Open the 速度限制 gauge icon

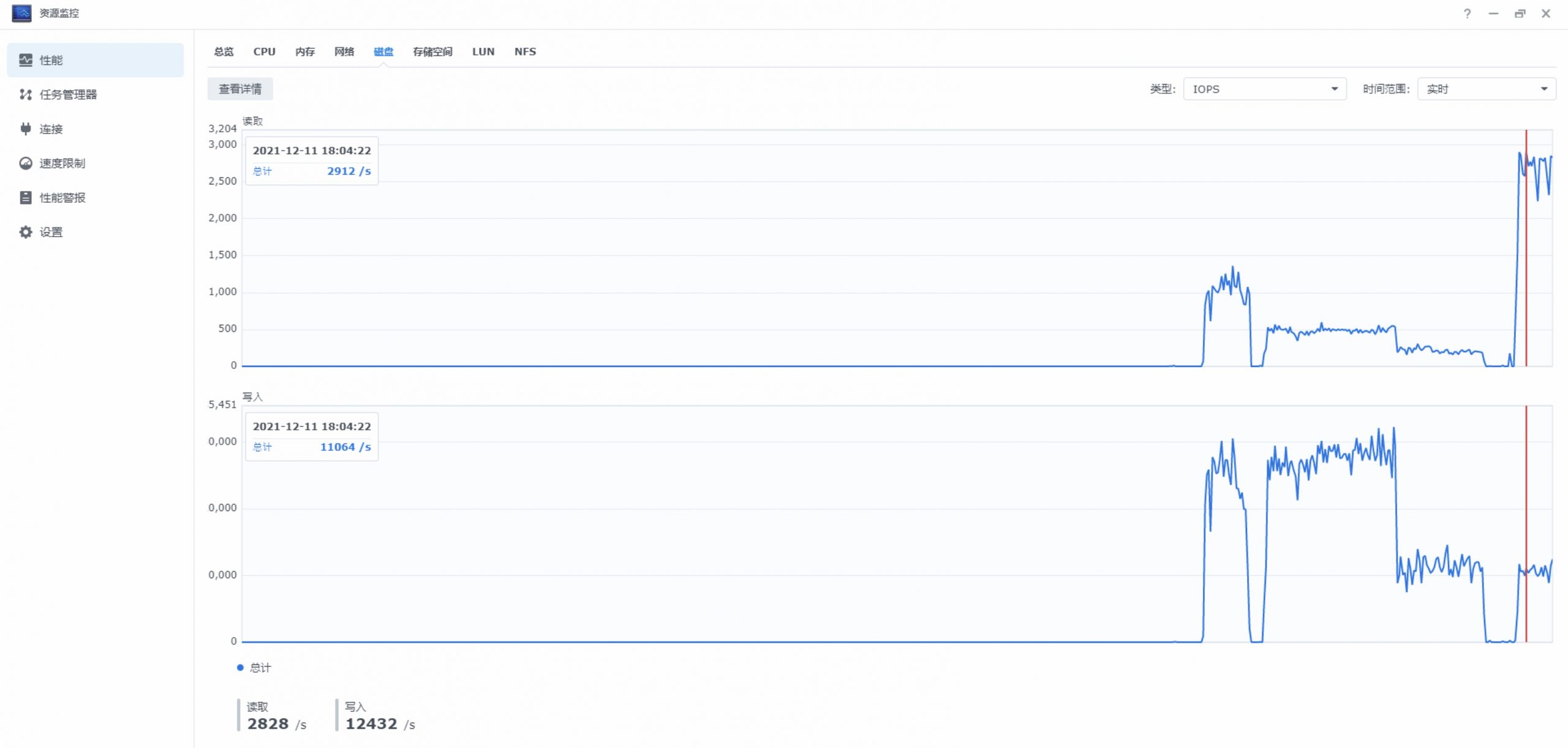26,163
